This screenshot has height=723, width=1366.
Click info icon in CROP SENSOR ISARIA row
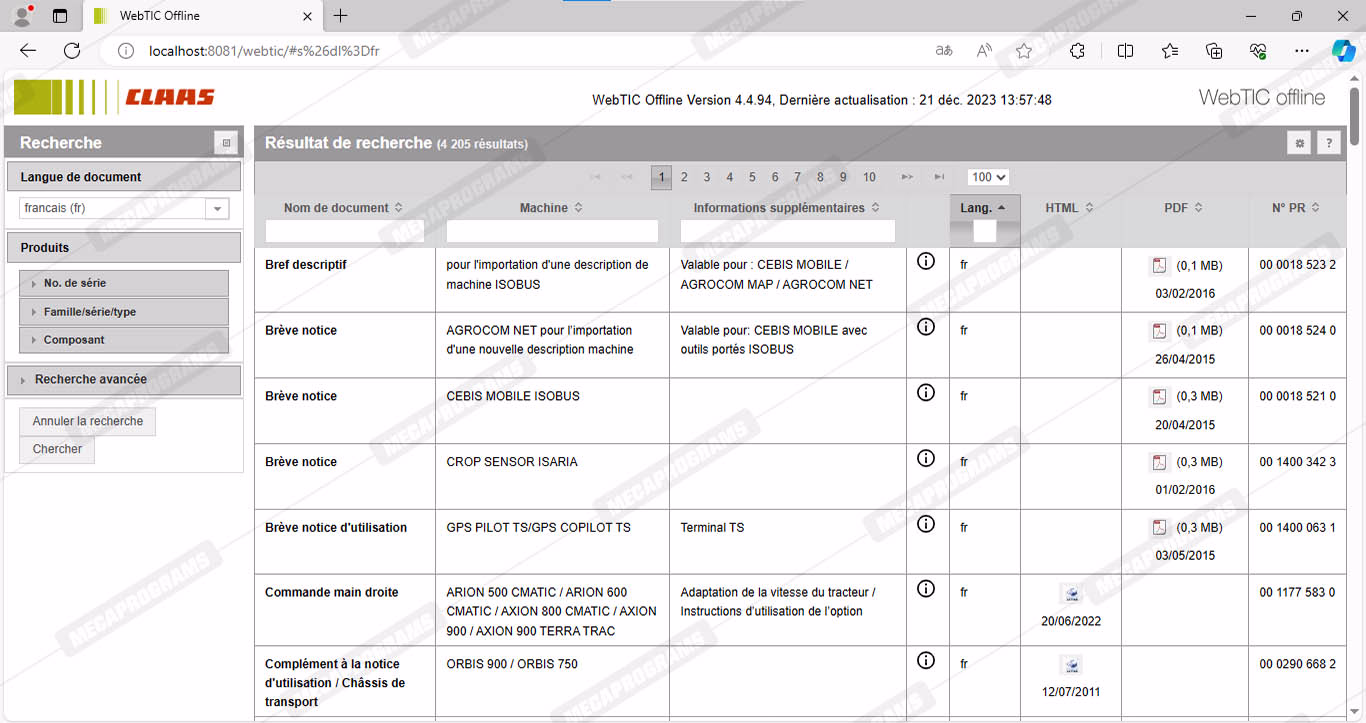point(926,458)
